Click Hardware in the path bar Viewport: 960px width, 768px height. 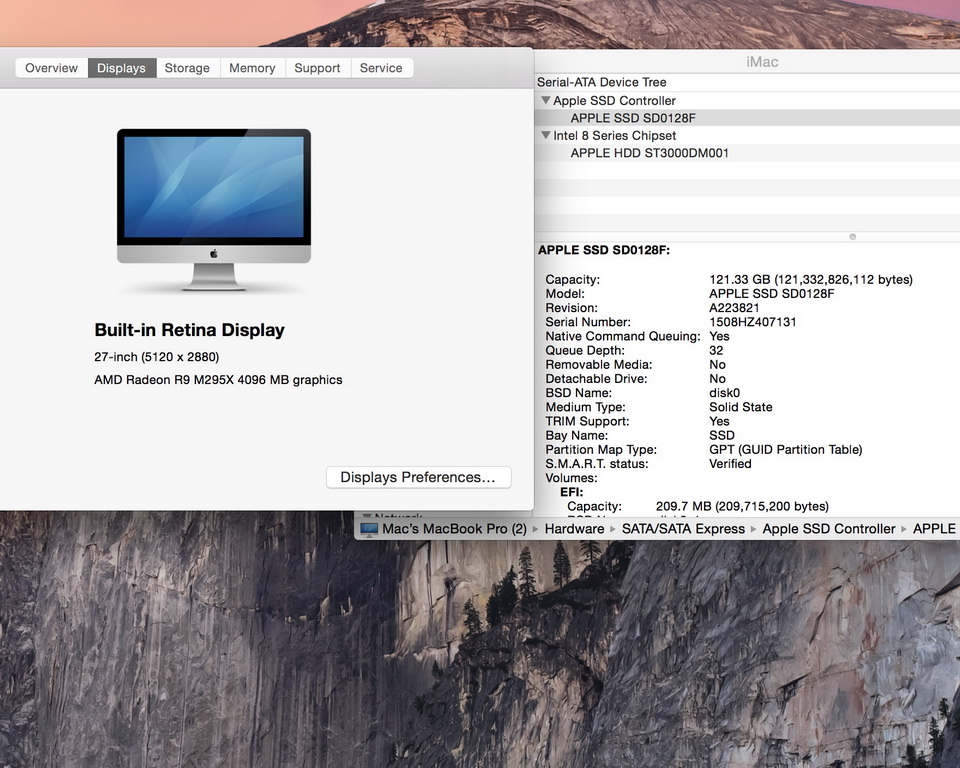(574, 529)
